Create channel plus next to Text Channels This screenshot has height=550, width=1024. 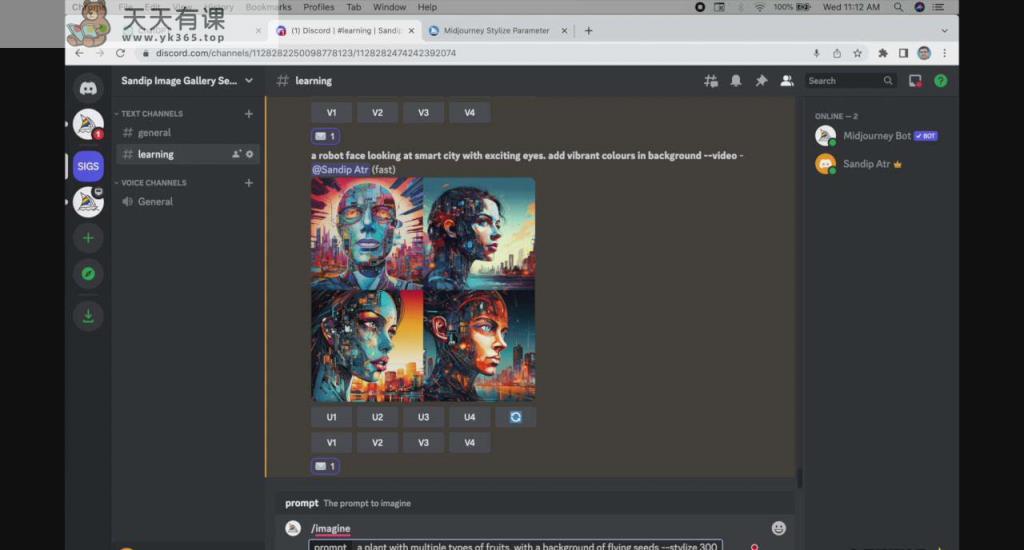(249, 114)
